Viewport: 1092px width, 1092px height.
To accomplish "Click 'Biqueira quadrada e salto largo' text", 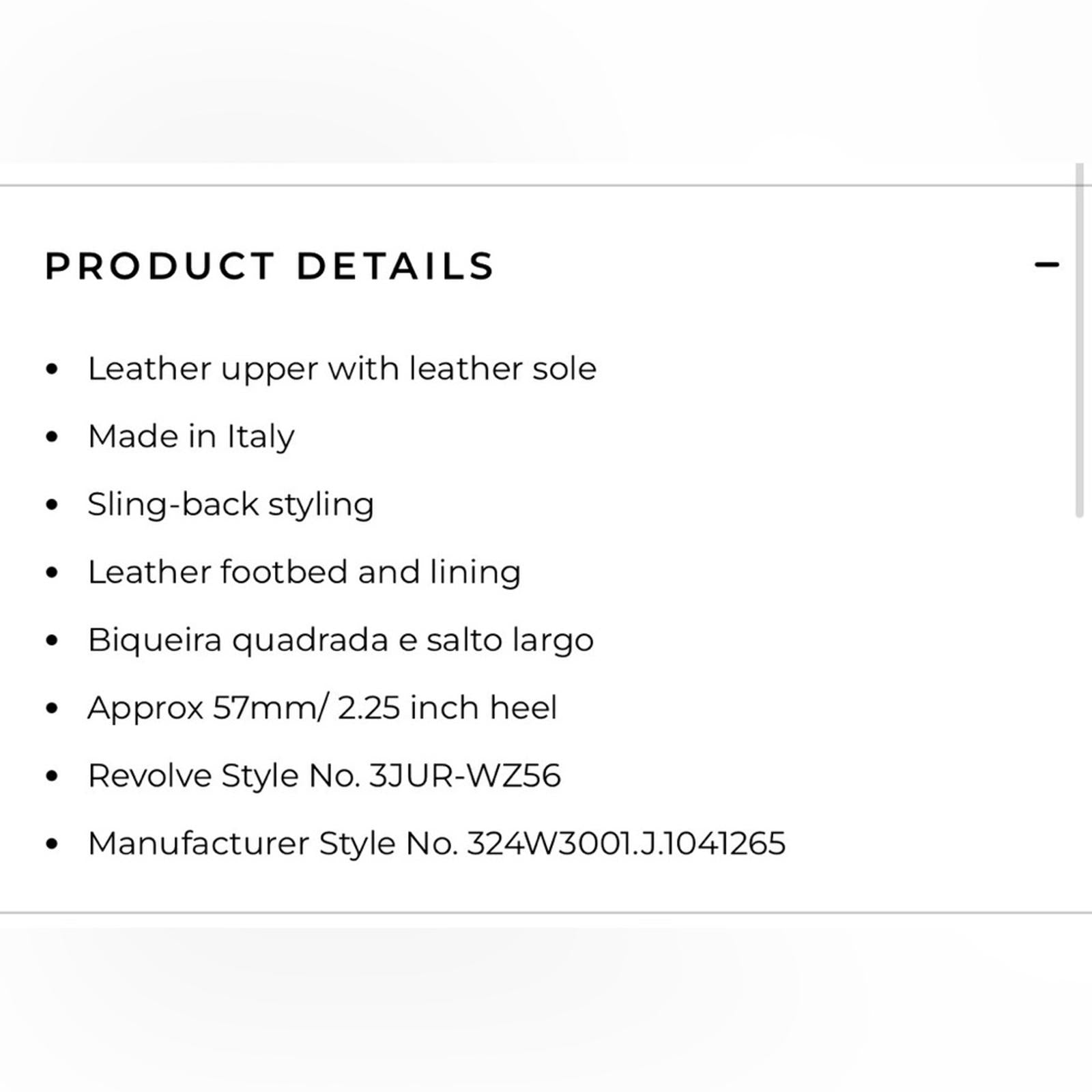I will [x=341, y=641].
